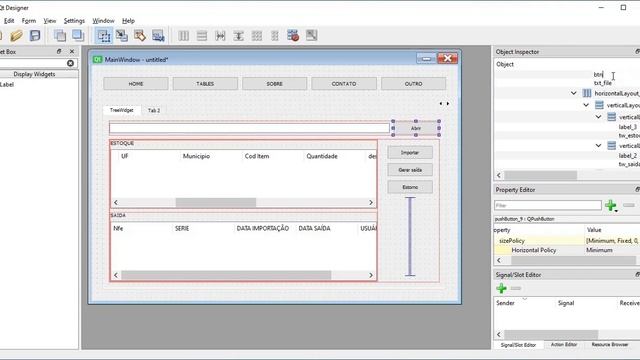This screenshot has width=640, height=360.
Task: Click the Open file folder icon
Action: click(x=16, y=36)
